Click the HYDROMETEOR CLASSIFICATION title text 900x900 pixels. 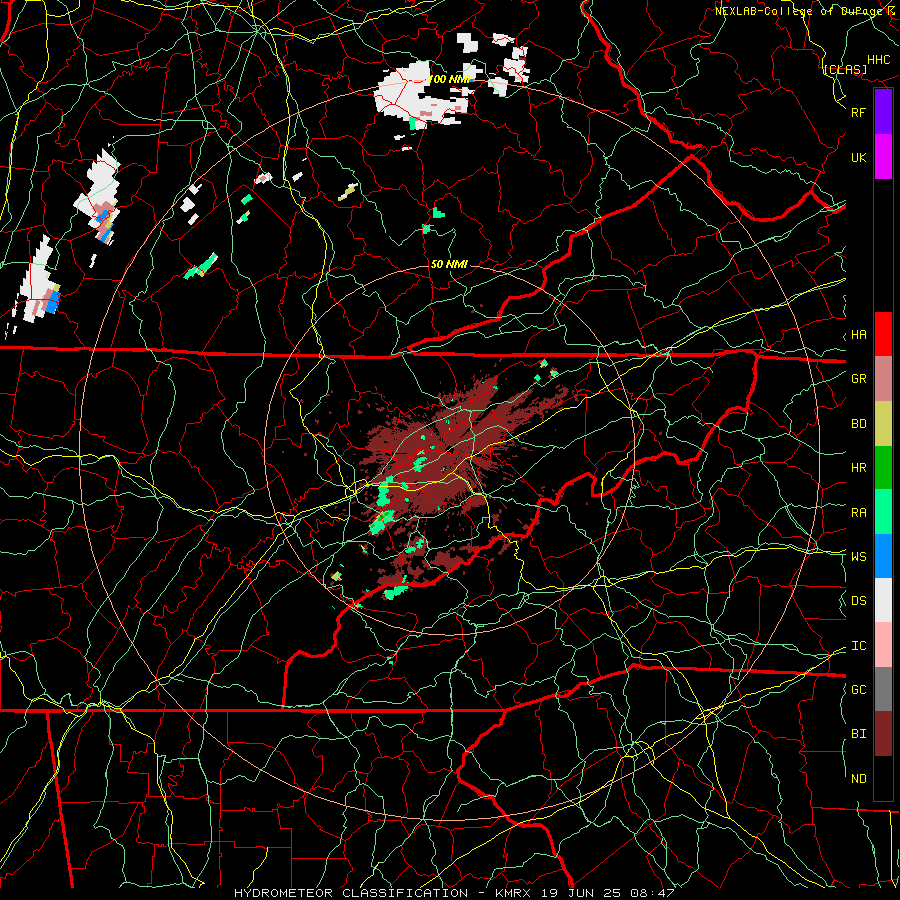(x=351, y=893)
